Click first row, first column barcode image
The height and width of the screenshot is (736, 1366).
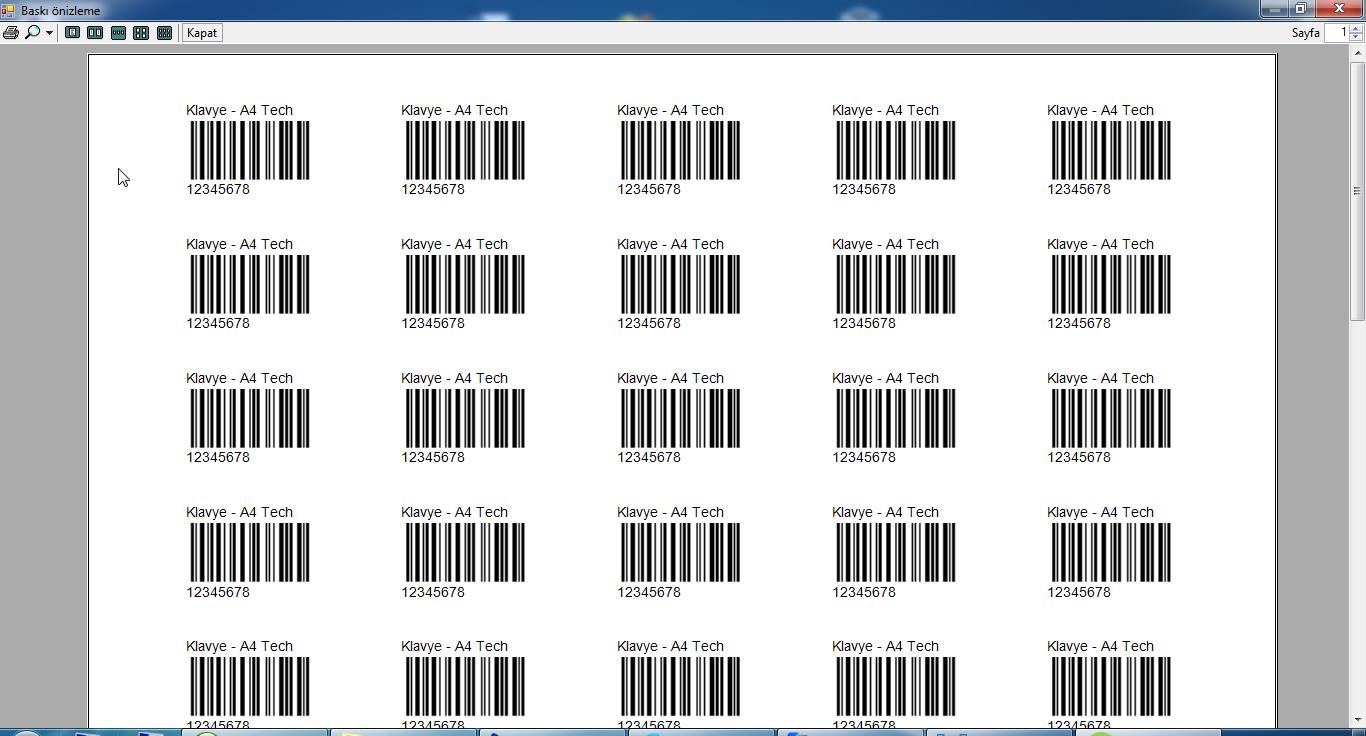(249, 150)
